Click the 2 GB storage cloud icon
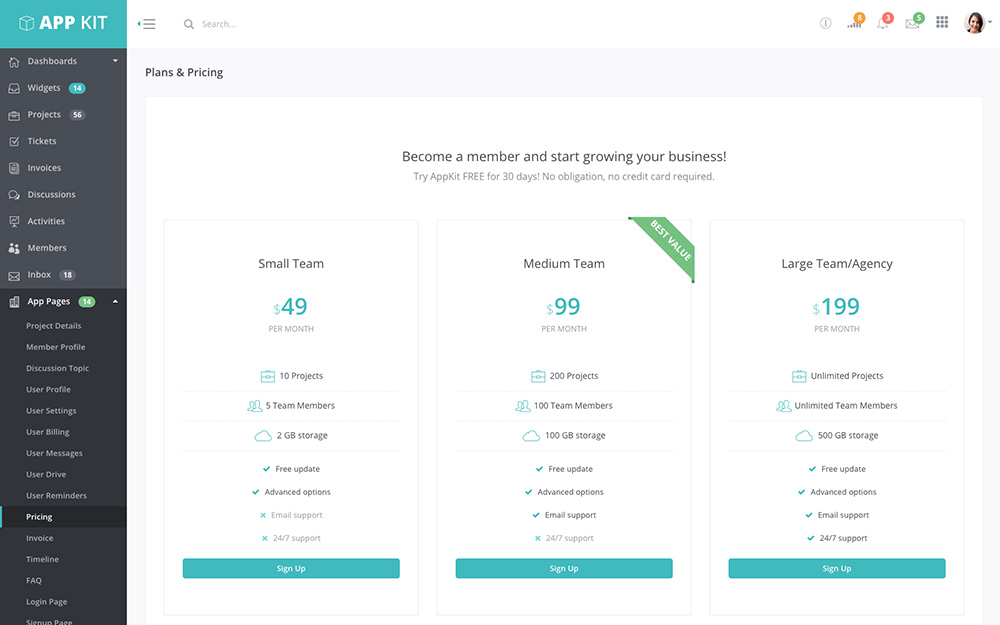The image size is (1000, 625). 263,436
